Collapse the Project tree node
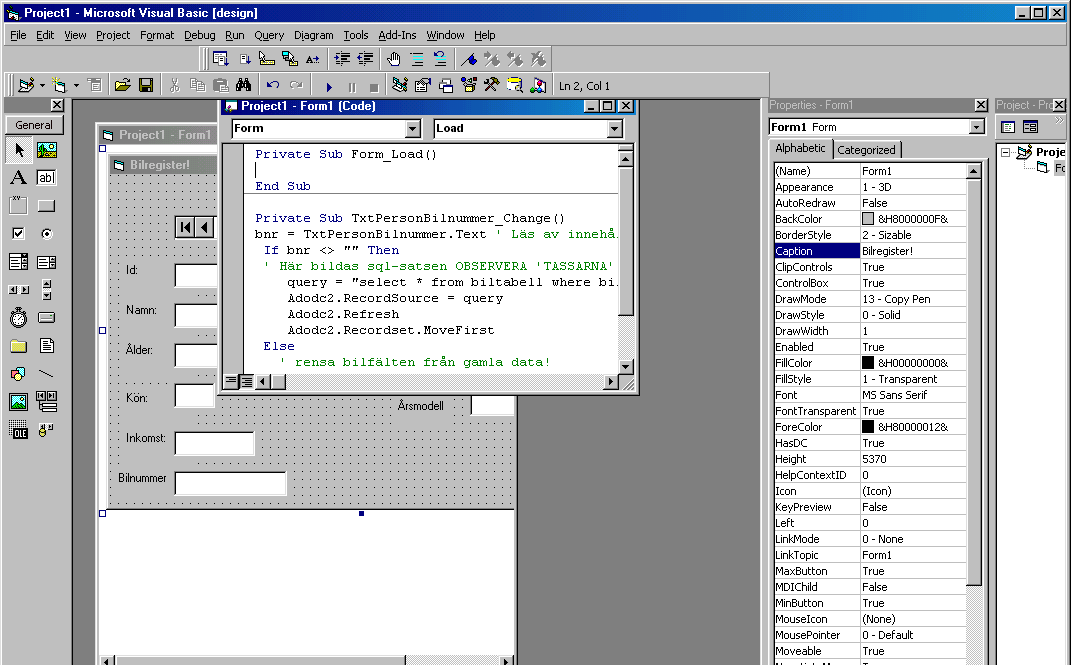1071x665 pixels. (1005, 152)
